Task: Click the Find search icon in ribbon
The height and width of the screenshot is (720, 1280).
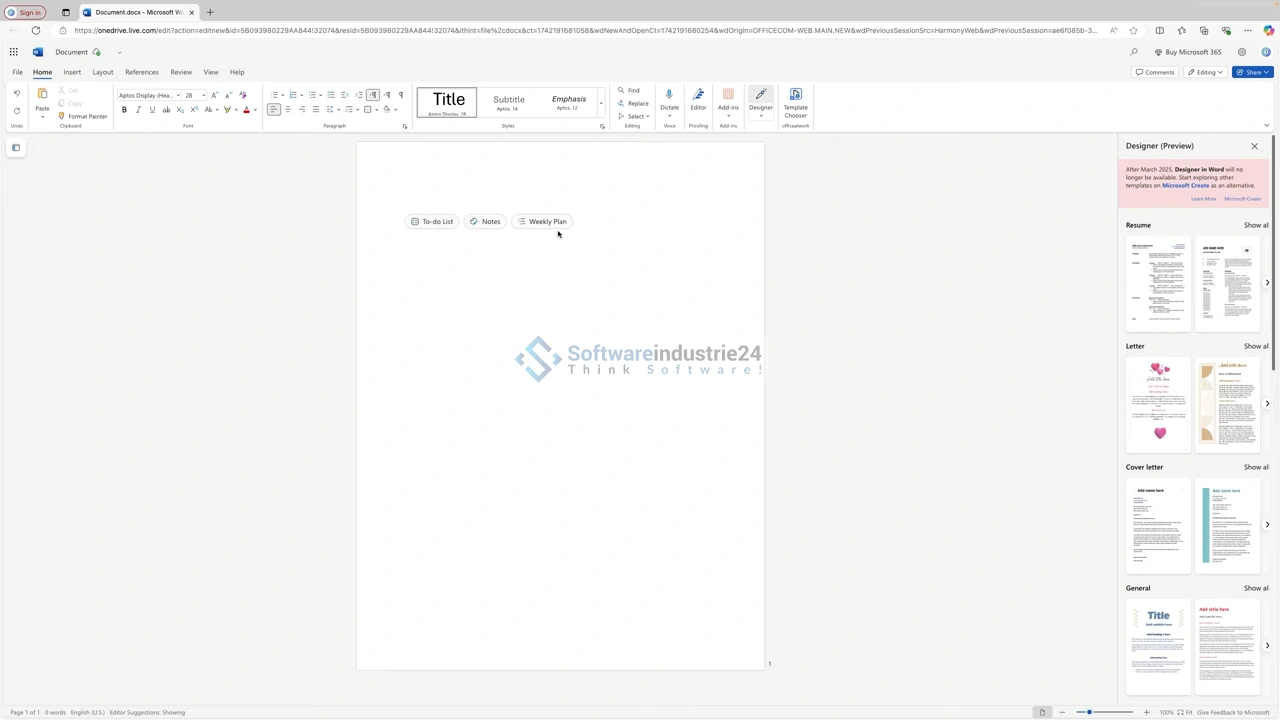Action: click(x=621, y=90)
